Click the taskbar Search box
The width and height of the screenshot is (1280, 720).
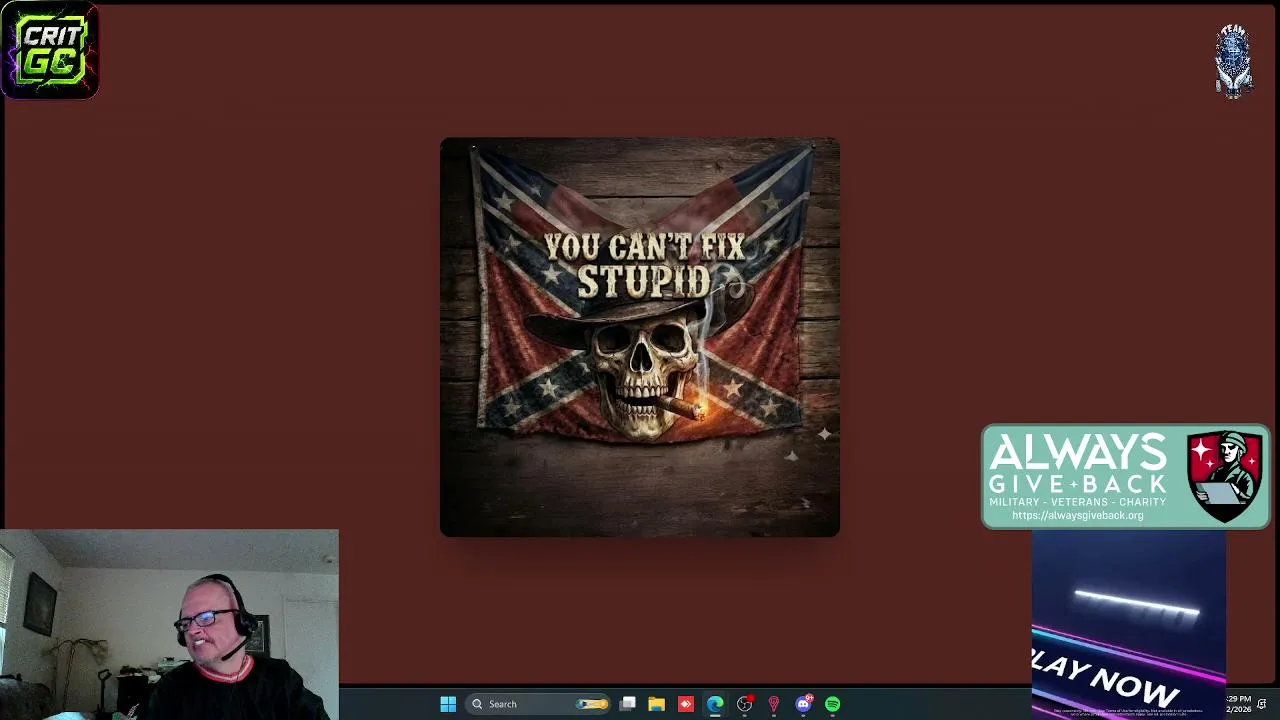click(x=539, y=704)
